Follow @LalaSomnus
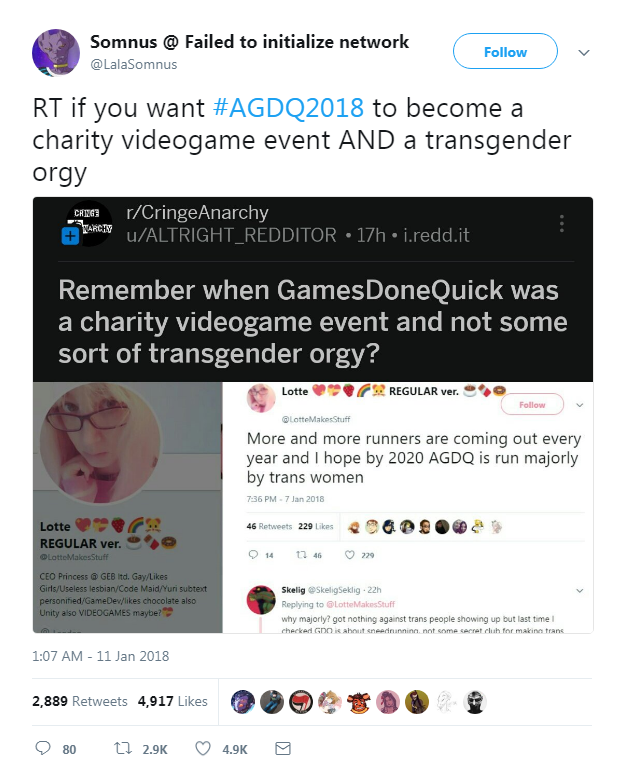This screenshot has width=623, height=778. coord(505,52)
